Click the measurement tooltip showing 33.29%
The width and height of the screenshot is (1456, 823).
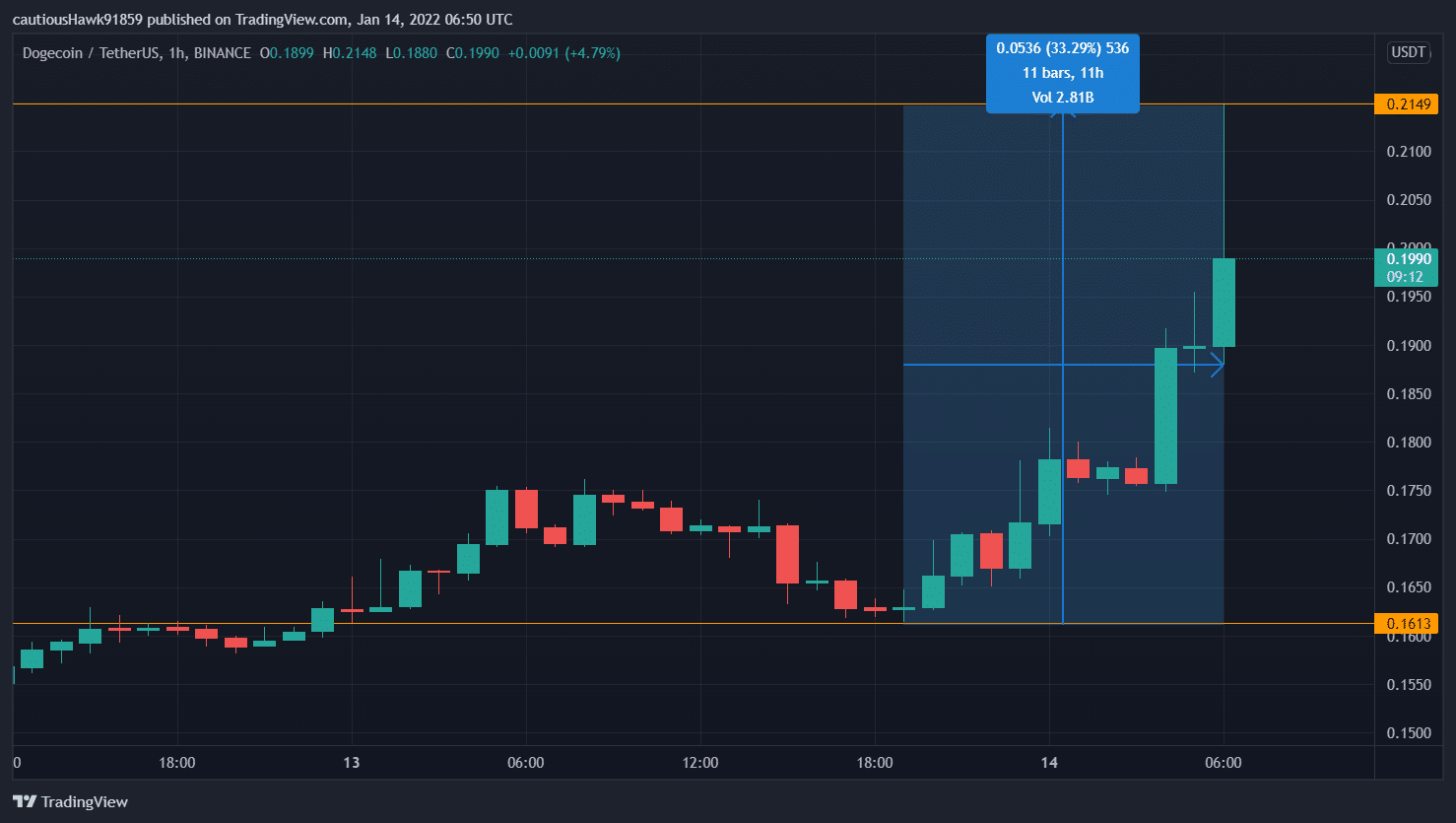click(1063, 73)
